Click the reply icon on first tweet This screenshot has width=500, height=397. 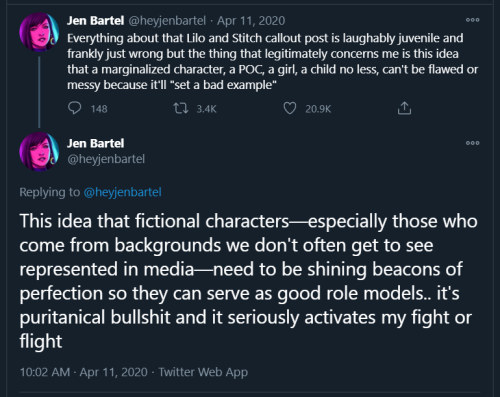pyautogui.click(x=74, y=108)
